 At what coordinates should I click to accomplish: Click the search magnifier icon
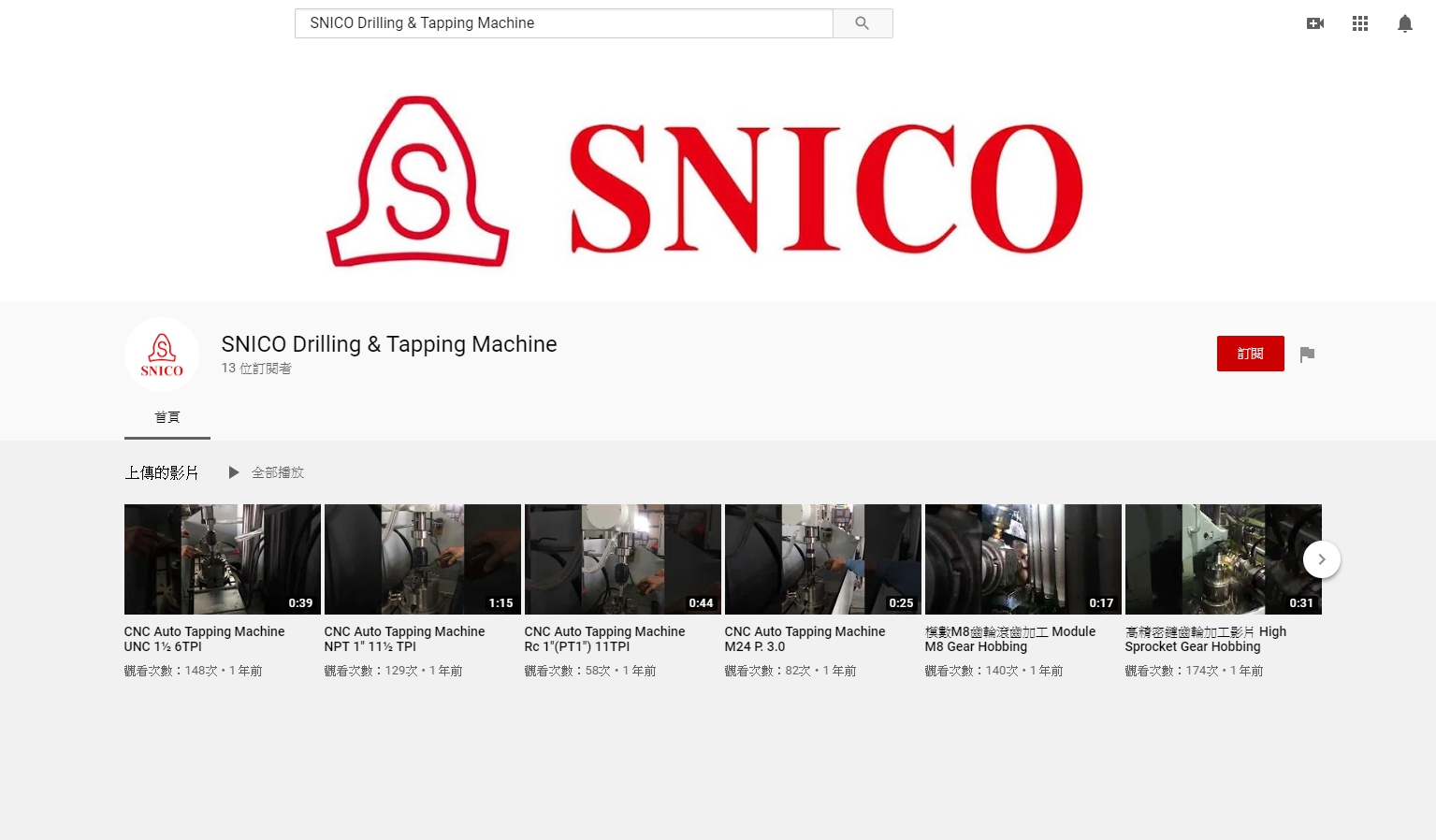861,22
